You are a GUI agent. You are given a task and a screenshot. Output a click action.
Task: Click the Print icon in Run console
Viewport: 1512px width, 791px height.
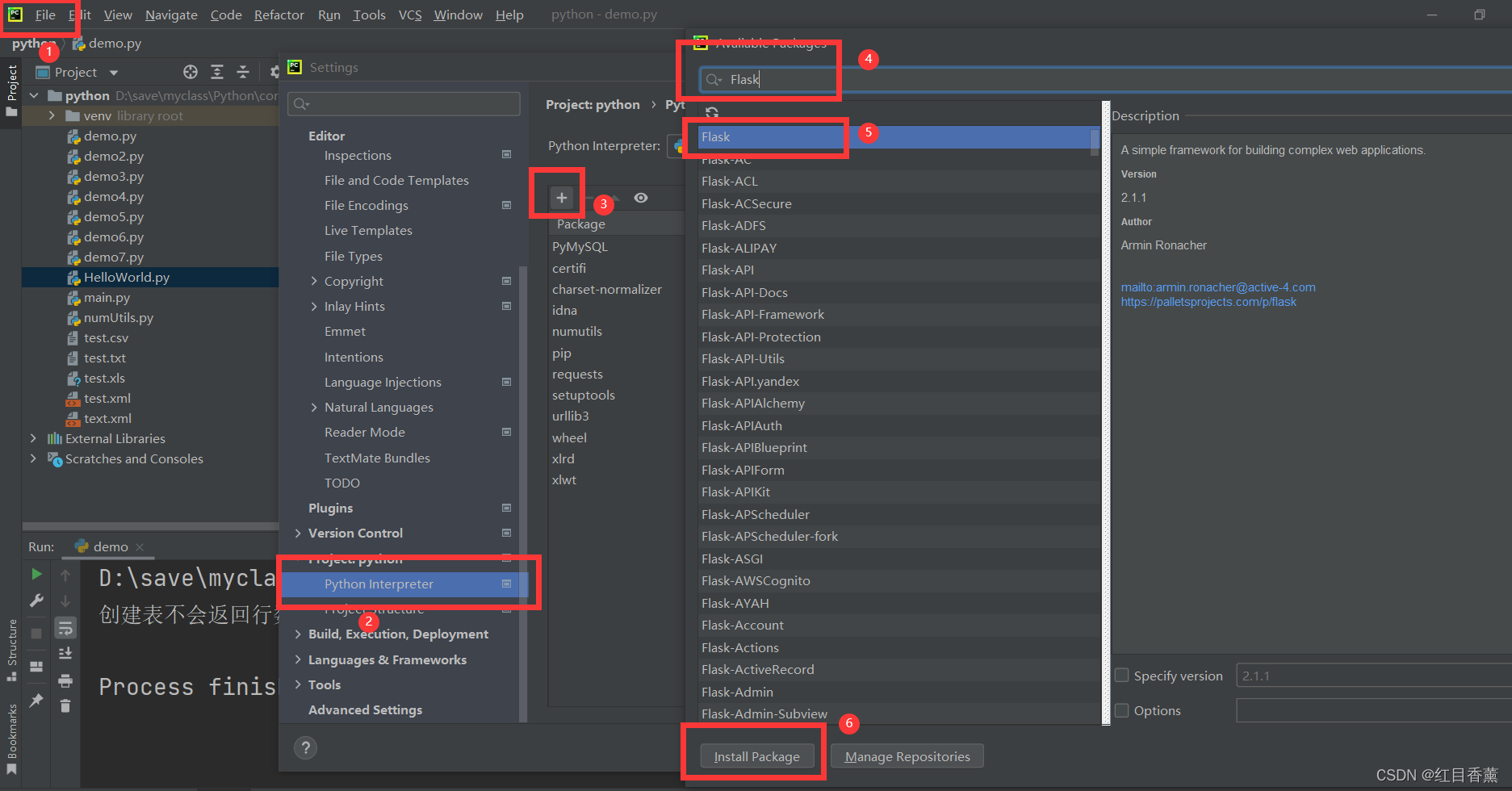pyautogui.click(x=65, y=680)
